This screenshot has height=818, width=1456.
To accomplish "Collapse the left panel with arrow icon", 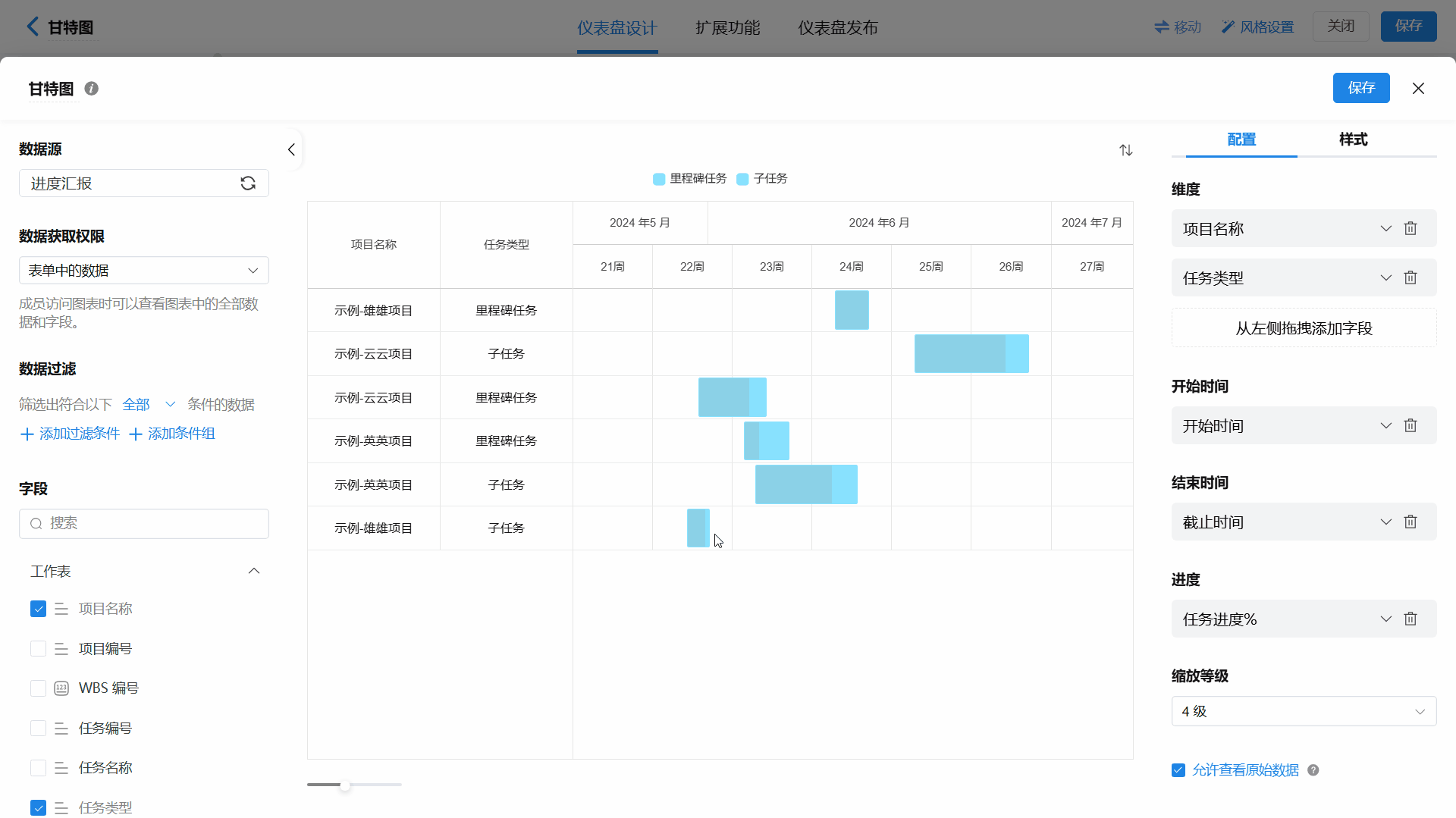I will coord(291,150).
